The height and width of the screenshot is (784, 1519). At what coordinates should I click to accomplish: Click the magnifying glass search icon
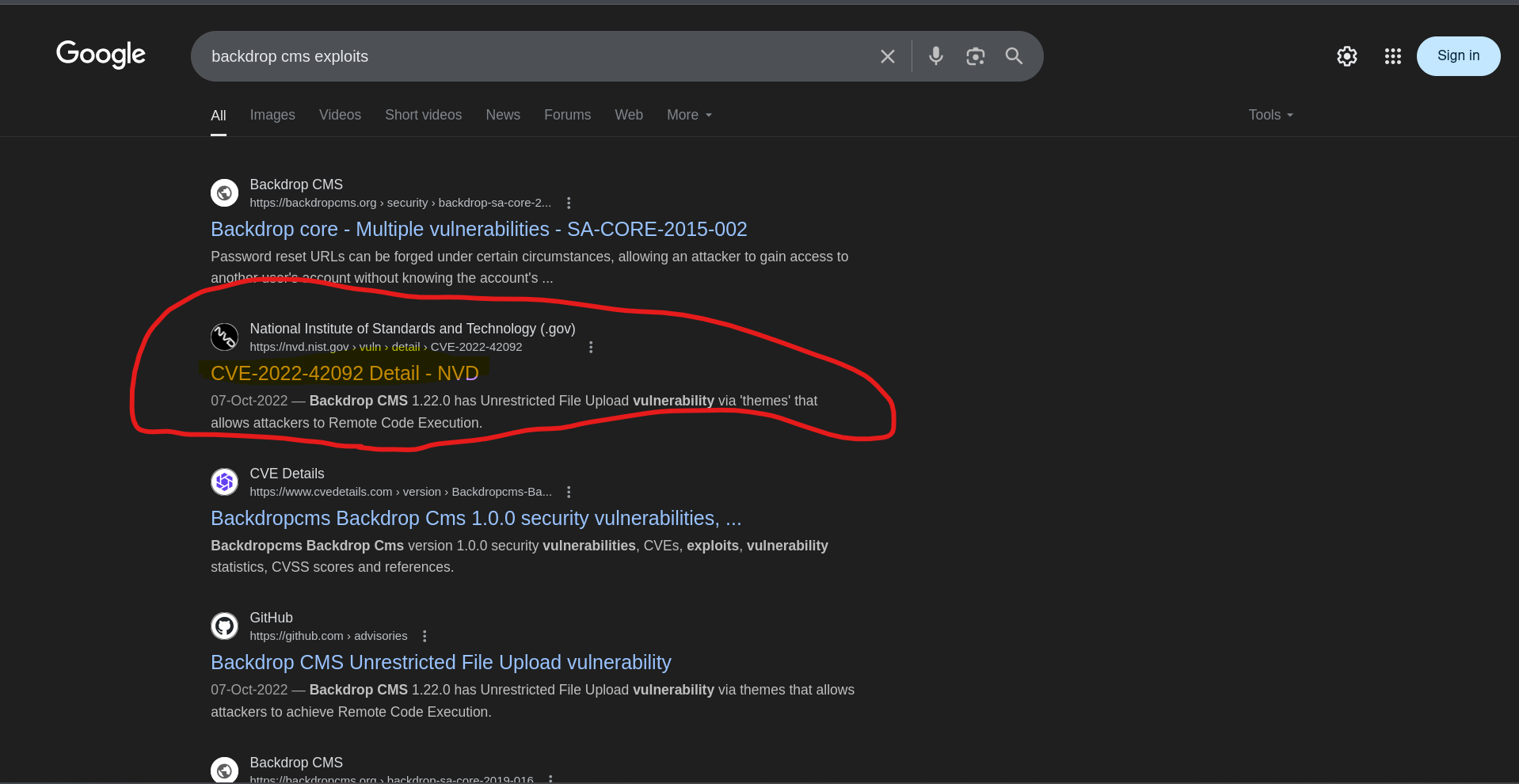point(1014,56)
